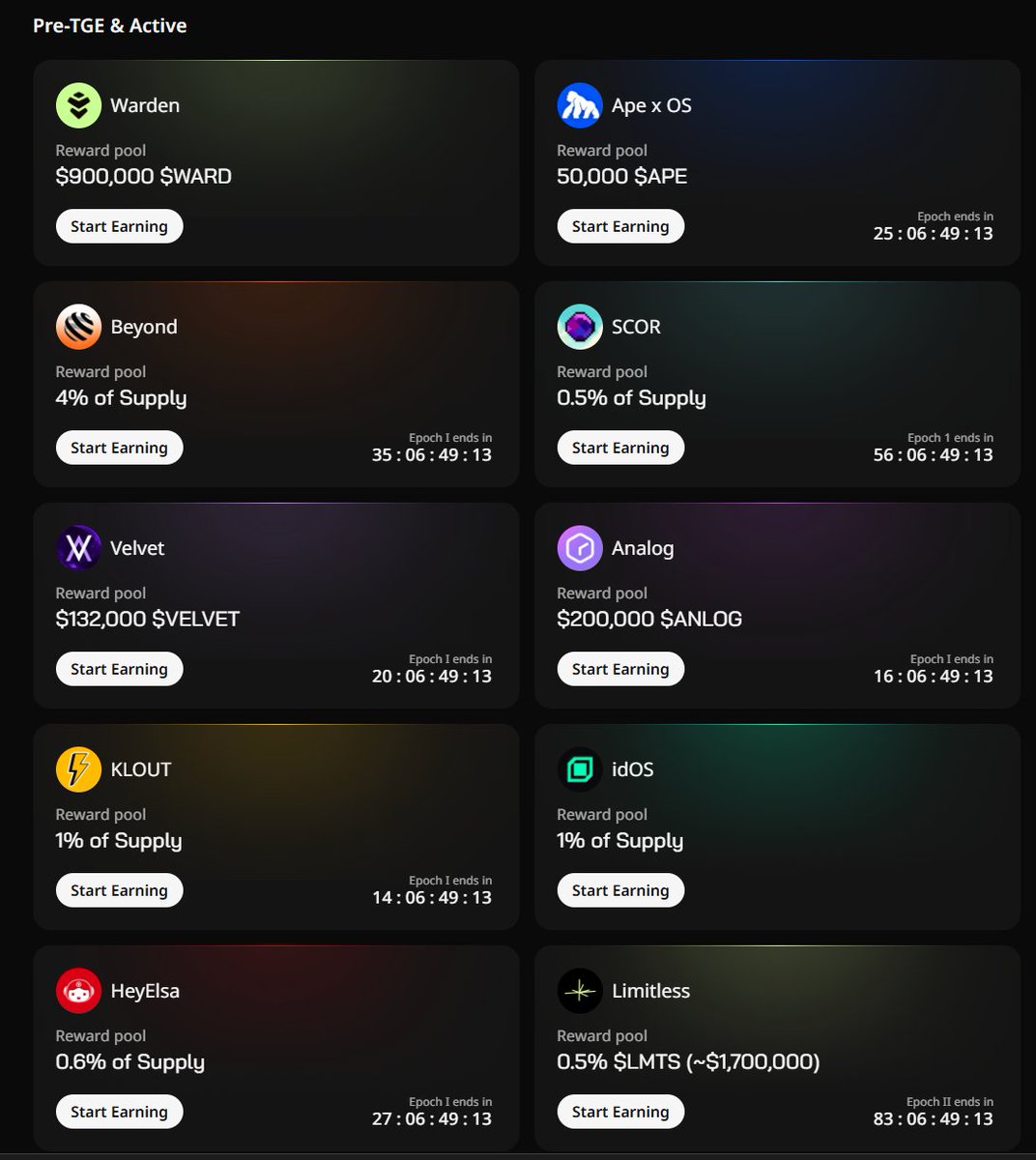Open the Limitless project name link

click(x=650, y=991)
